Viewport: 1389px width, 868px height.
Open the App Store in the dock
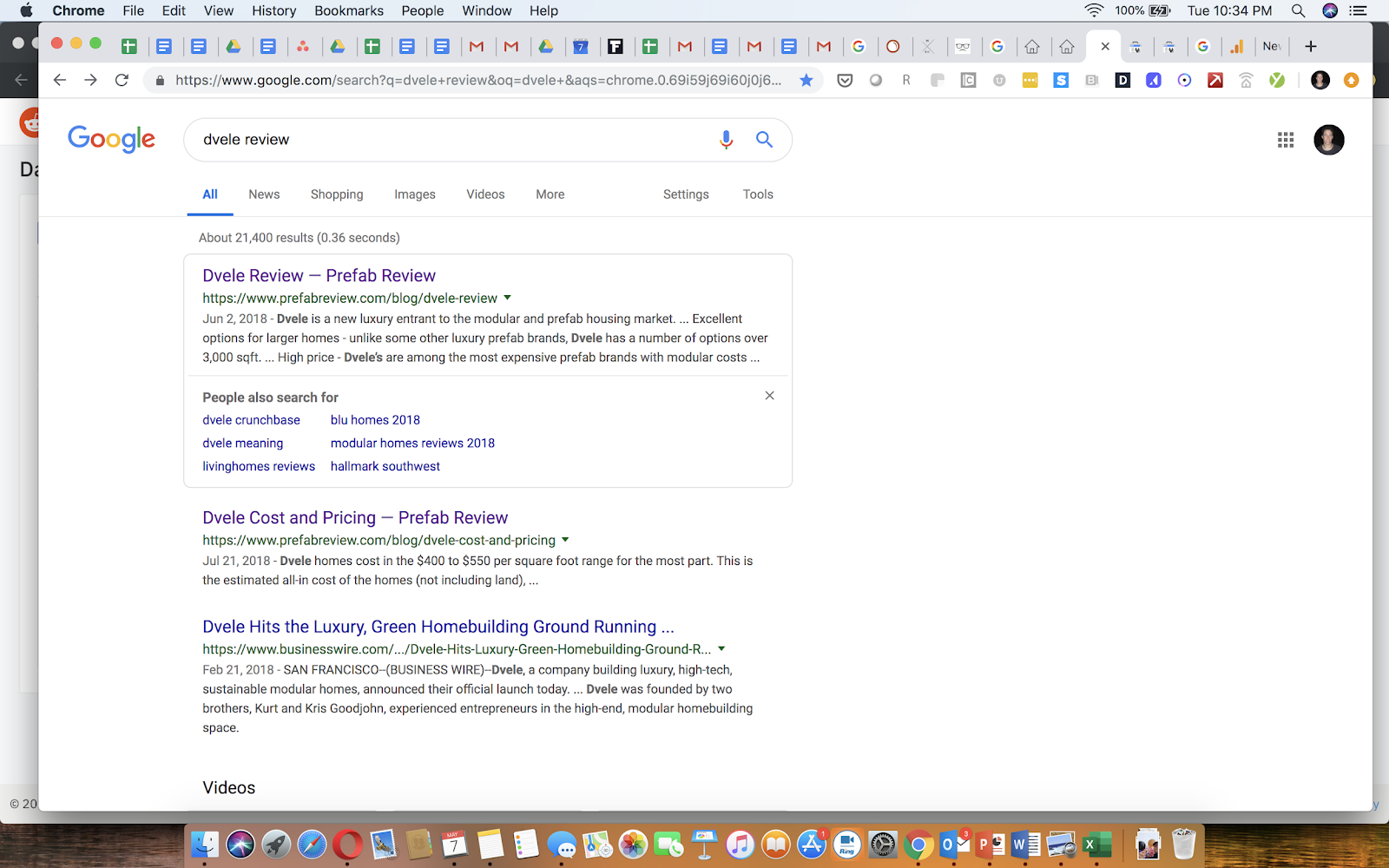pos(812,844)
